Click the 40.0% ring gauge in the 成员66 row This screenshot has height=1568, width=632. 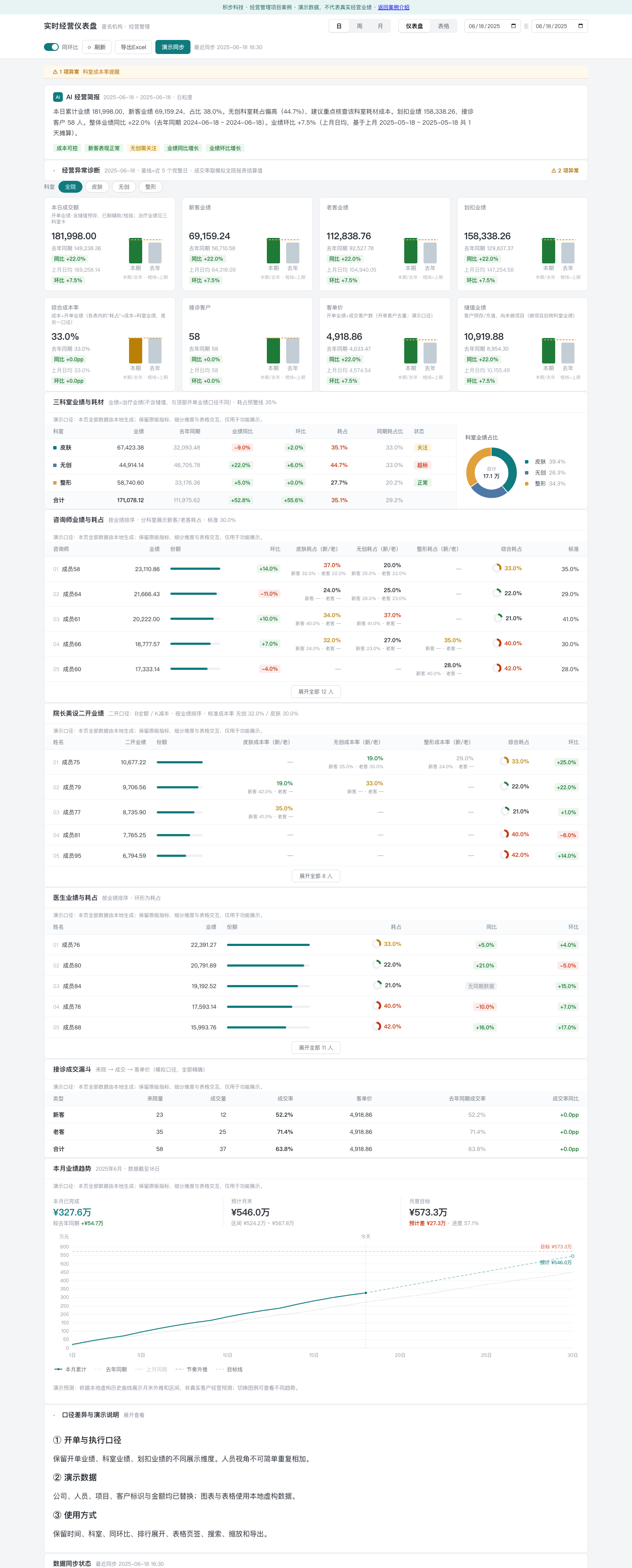[497, 643]
